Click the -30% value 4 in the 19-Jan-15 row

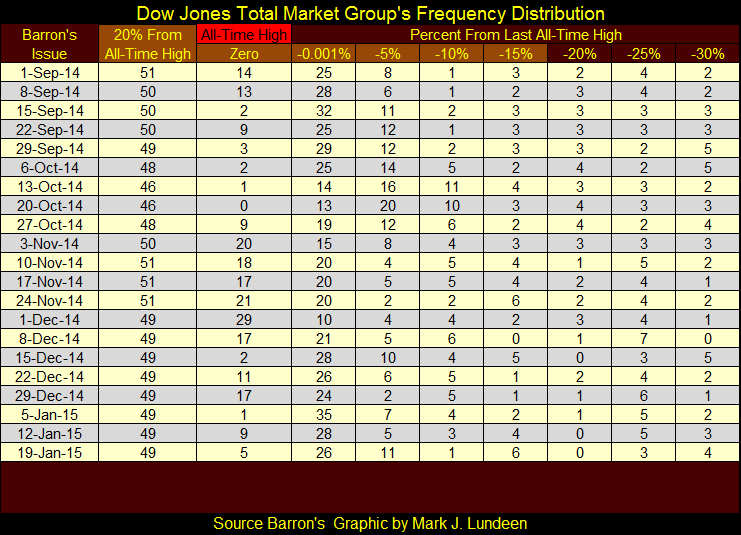click(707, 453)
